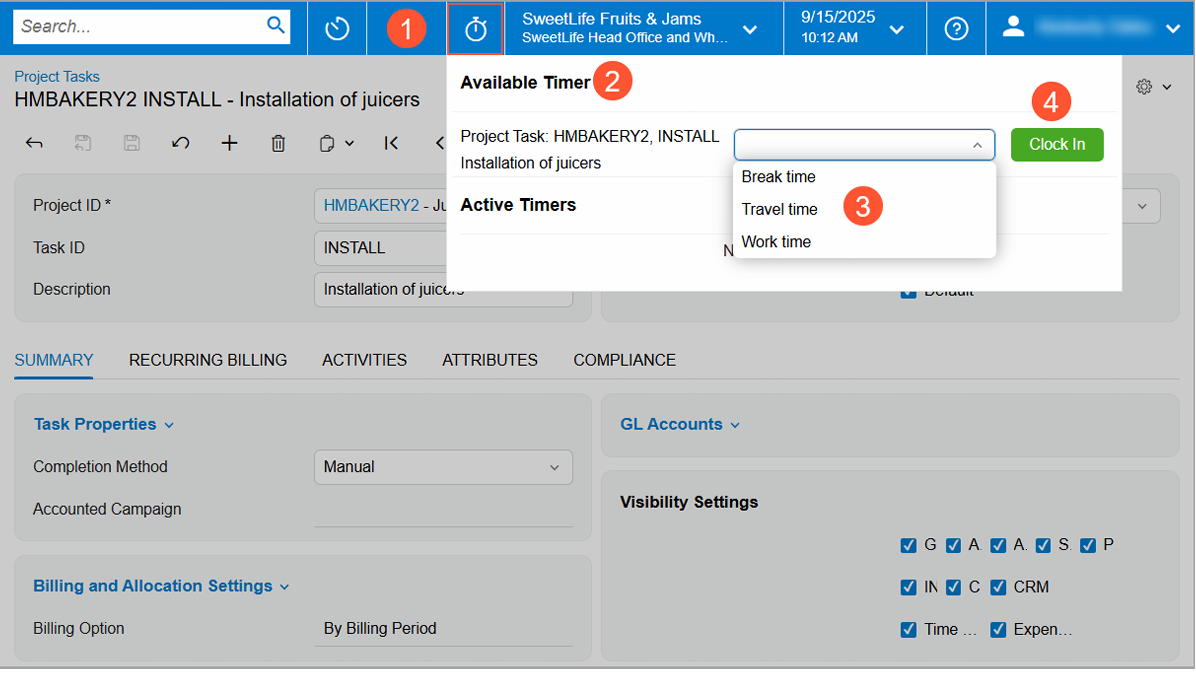Open the help question mark icon

(956, 29)
